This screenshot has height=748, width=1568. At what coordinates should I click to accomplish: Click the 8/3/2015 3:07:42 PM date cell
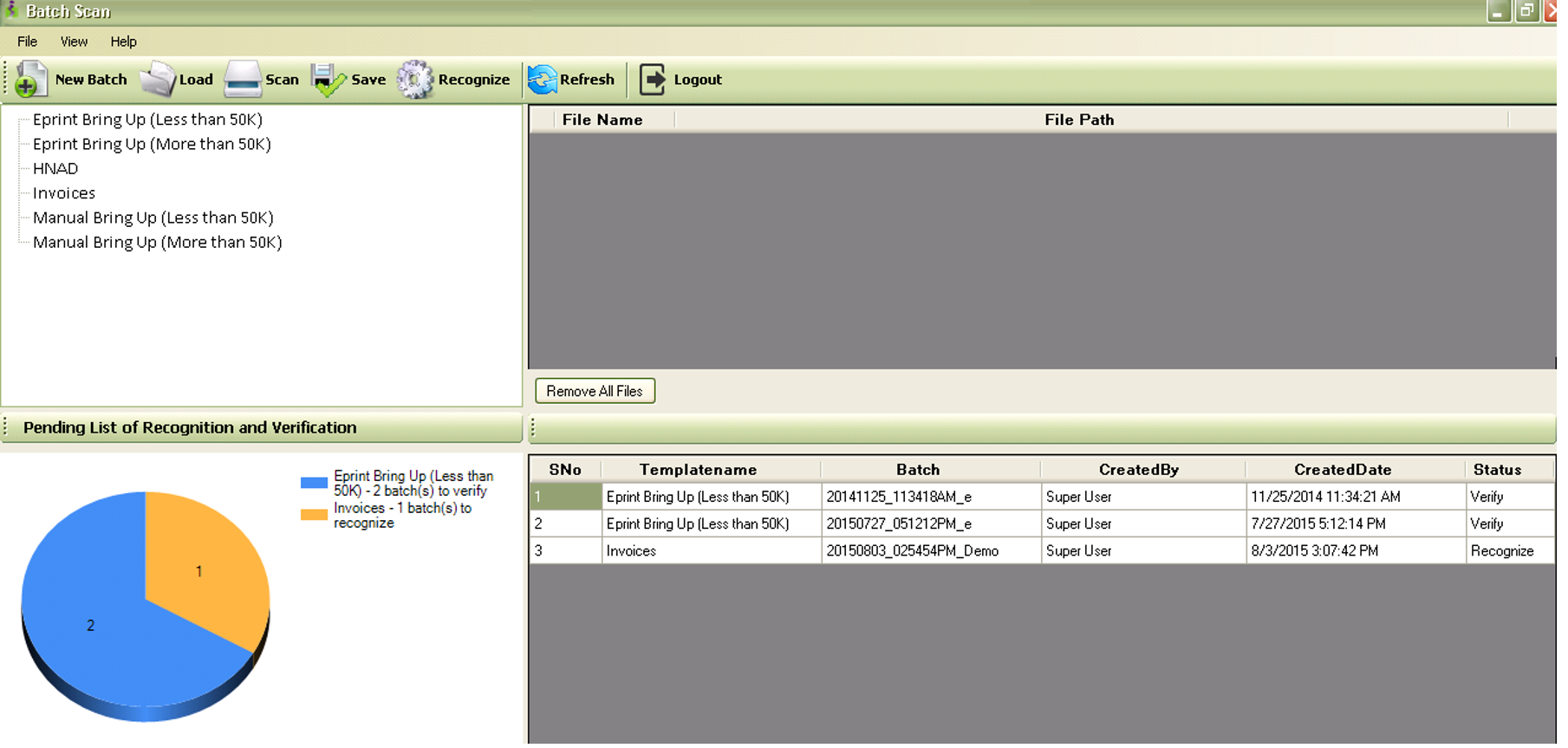pos(1356,550)
